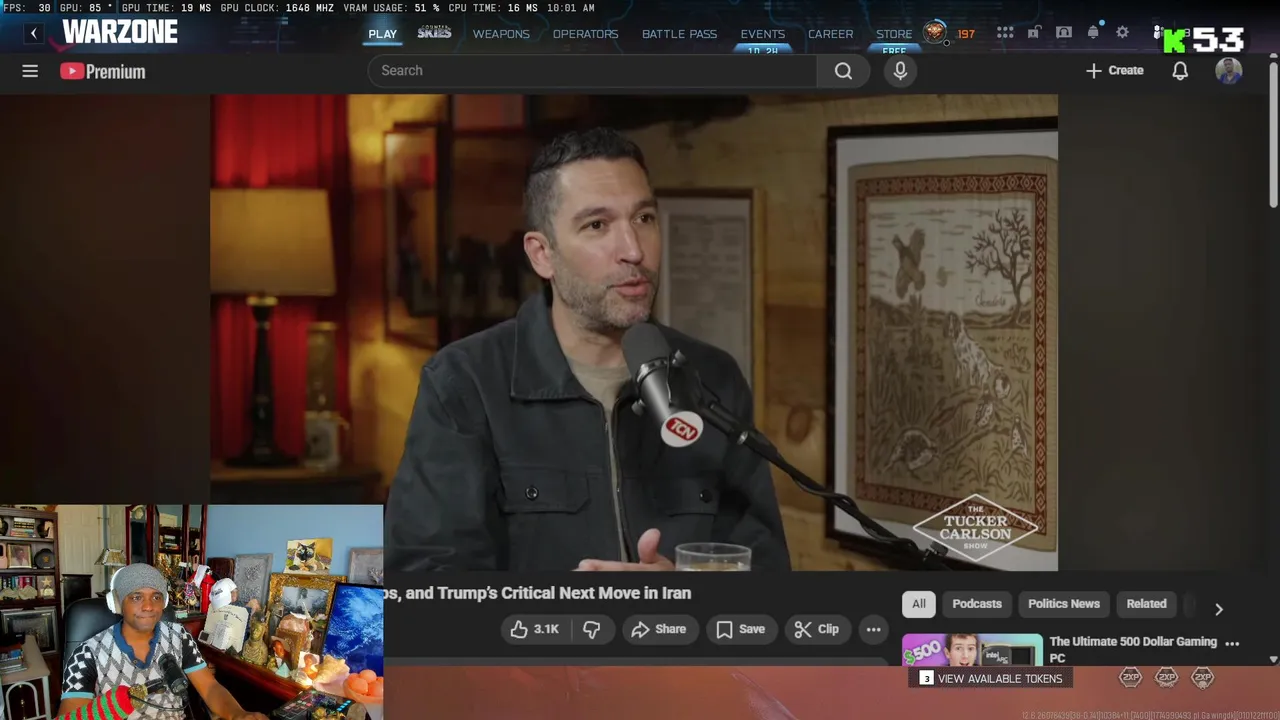Click the player rank emblem icon
Image resolution: width=1280 pixels, height=720 pixels.
tap(935, 32)
